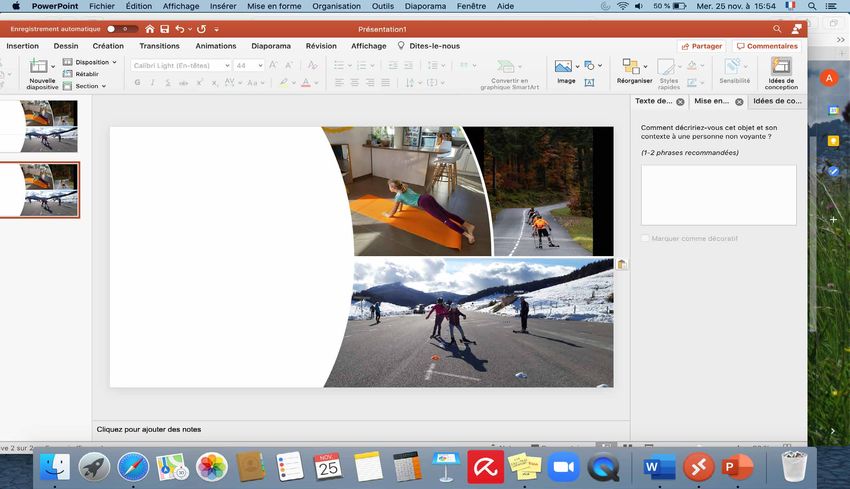Open Zoom app from the Dock
The width and height of the screenshot is (850, 489).
point(564,466)
